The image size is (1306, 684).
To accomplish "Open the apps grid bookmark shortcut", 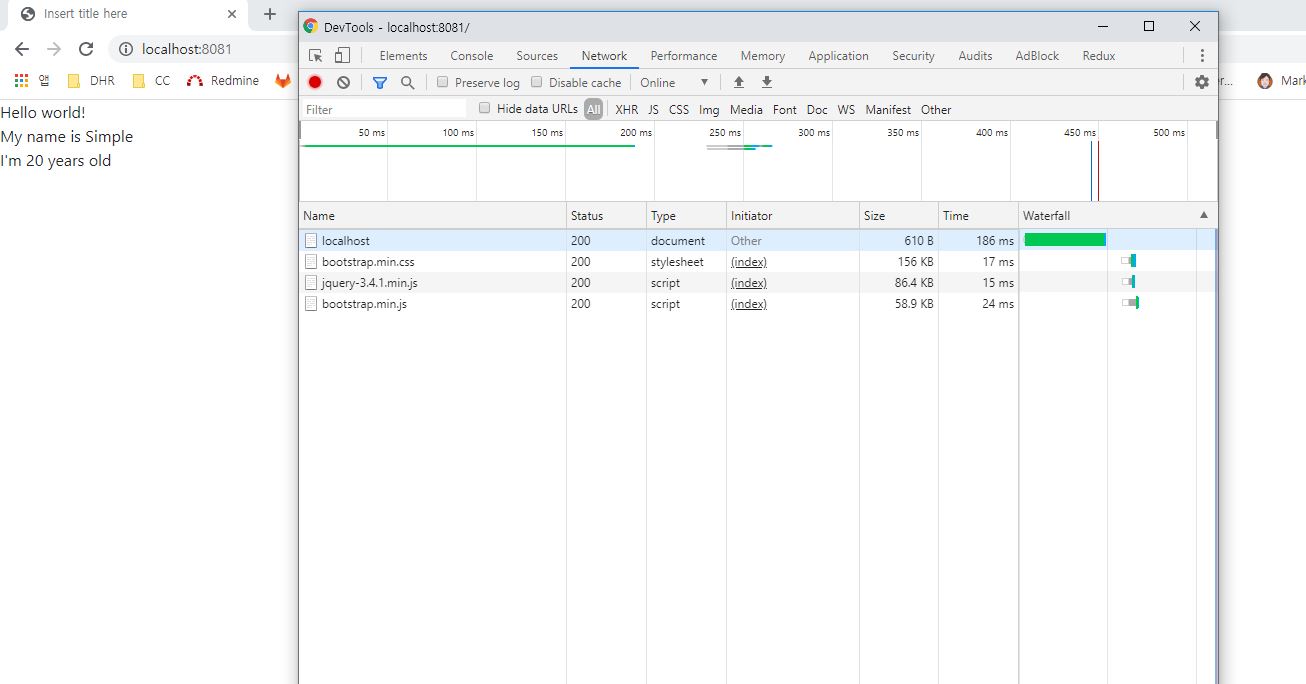I will [x=21, y=81].
